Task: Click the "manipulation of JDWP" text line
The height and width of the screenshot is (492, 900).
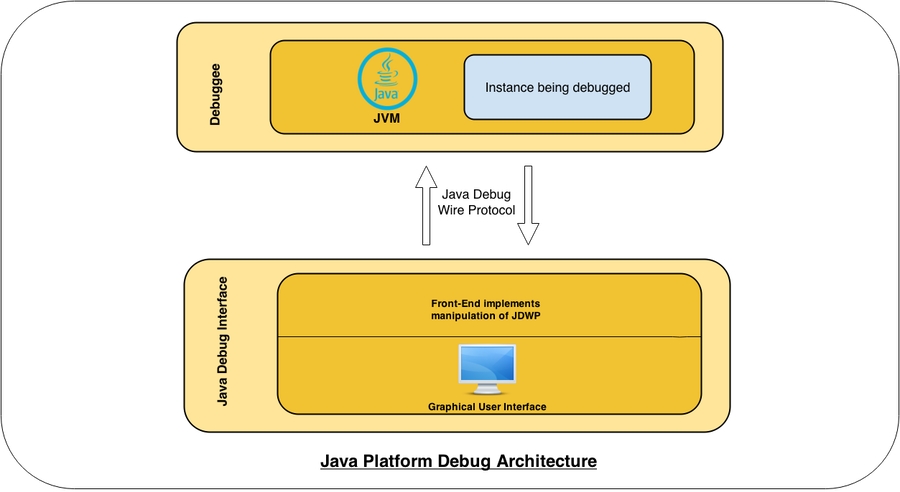Action: 487,316
